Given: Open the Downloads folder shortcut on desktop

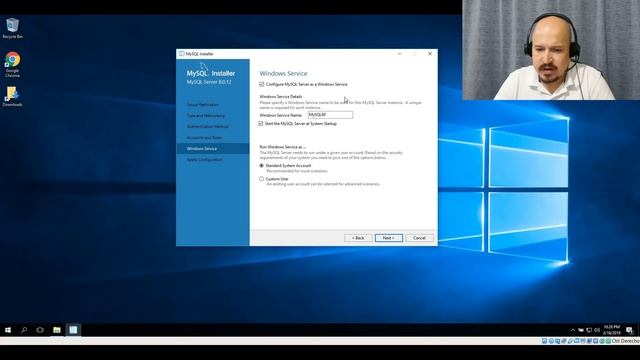Looking at the screenshot, I should [12, 96].
